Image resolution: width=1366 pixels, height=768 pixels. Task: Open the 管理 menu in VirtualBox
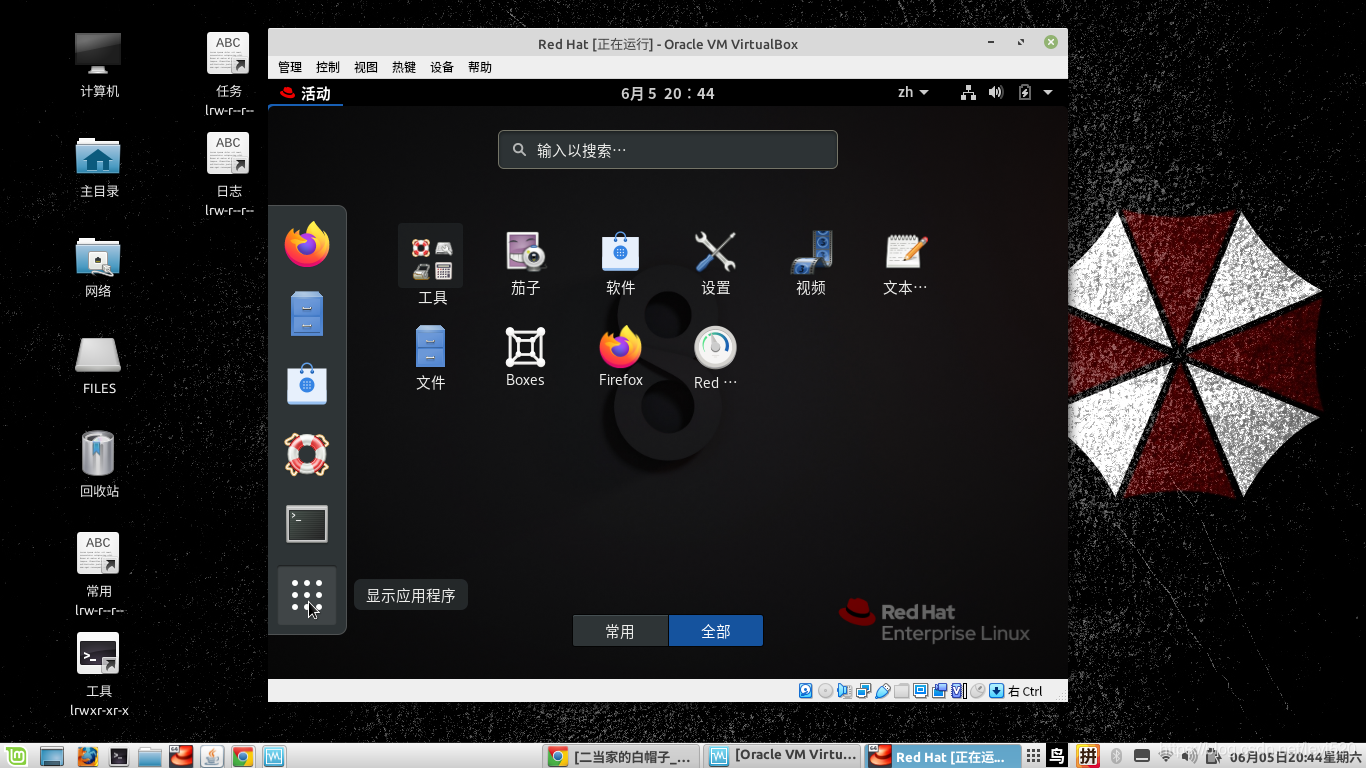pos(290,67)
